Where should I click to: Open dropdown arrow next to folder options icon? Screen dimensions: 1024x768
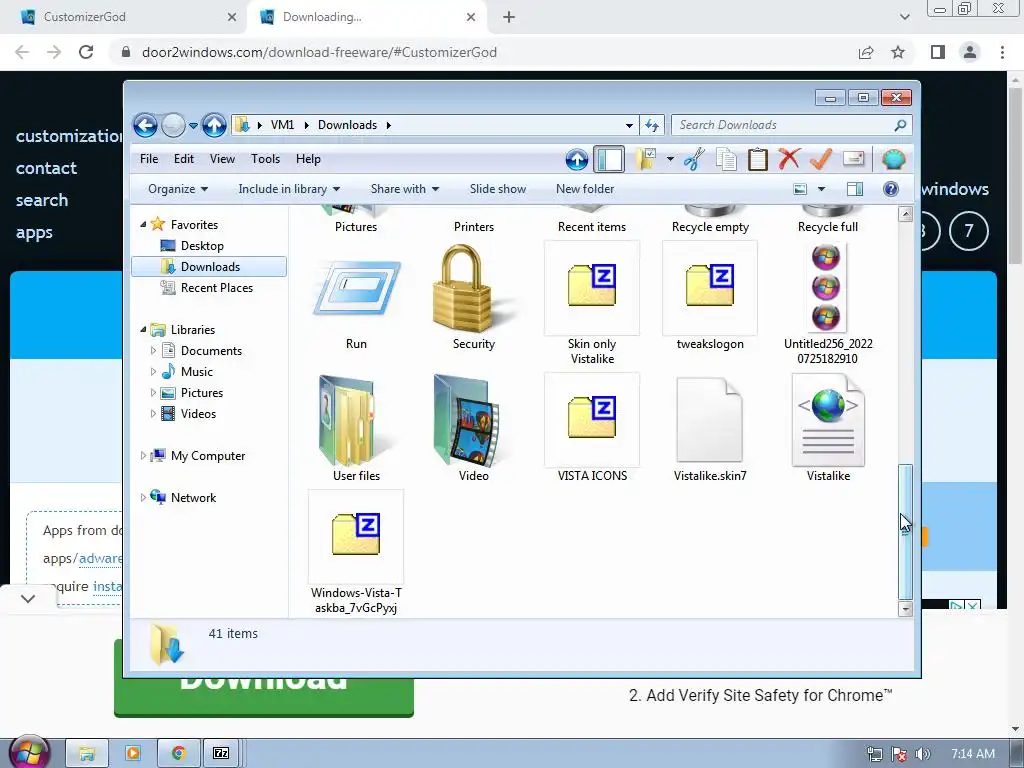670,159
